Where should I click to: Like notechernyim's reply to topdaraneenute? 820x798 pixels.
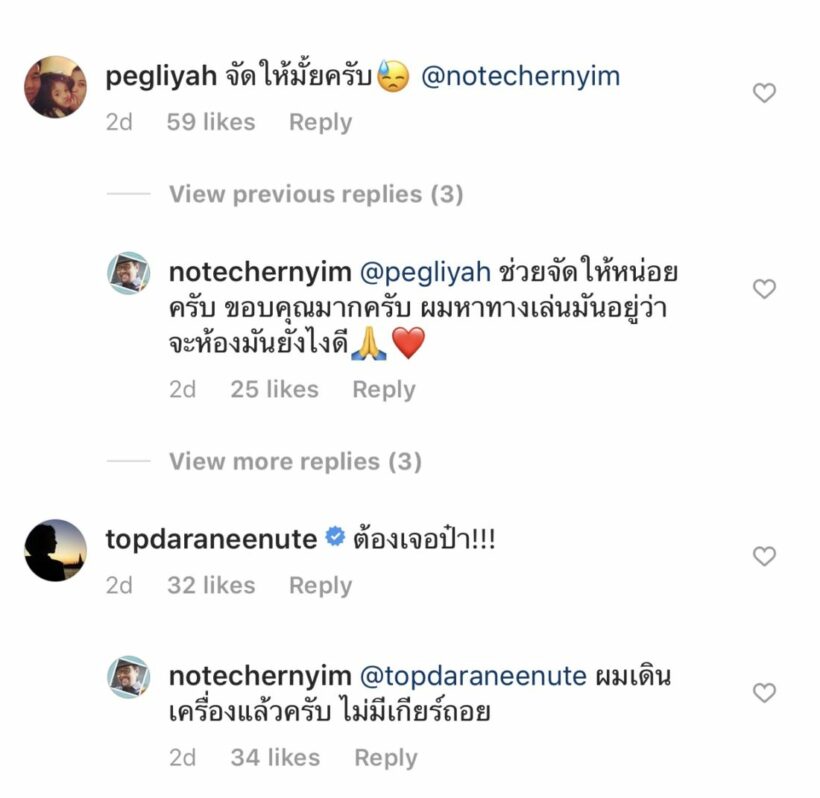764,692
